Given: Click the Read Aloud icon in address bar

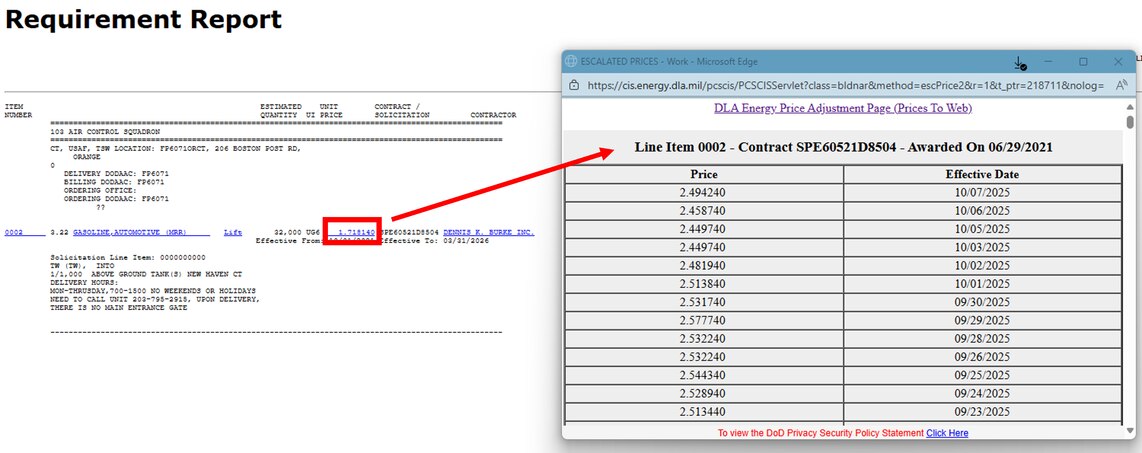Looking at the screenshot, I should click(x=1119, y=86).
